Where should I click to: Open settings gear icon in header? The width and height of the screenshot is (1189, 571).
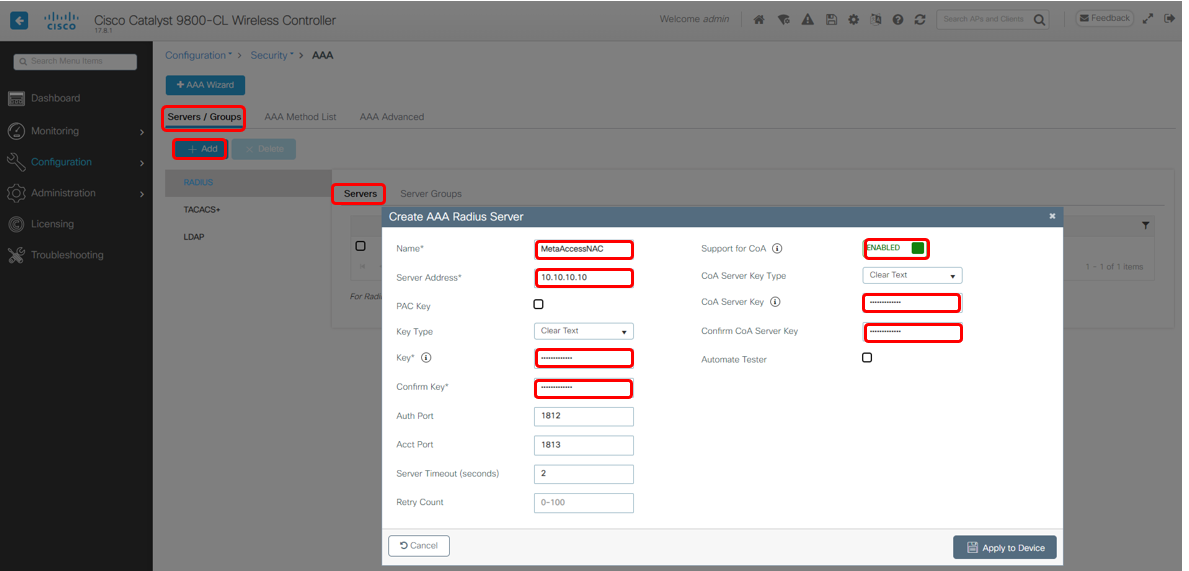click(853, 20)
